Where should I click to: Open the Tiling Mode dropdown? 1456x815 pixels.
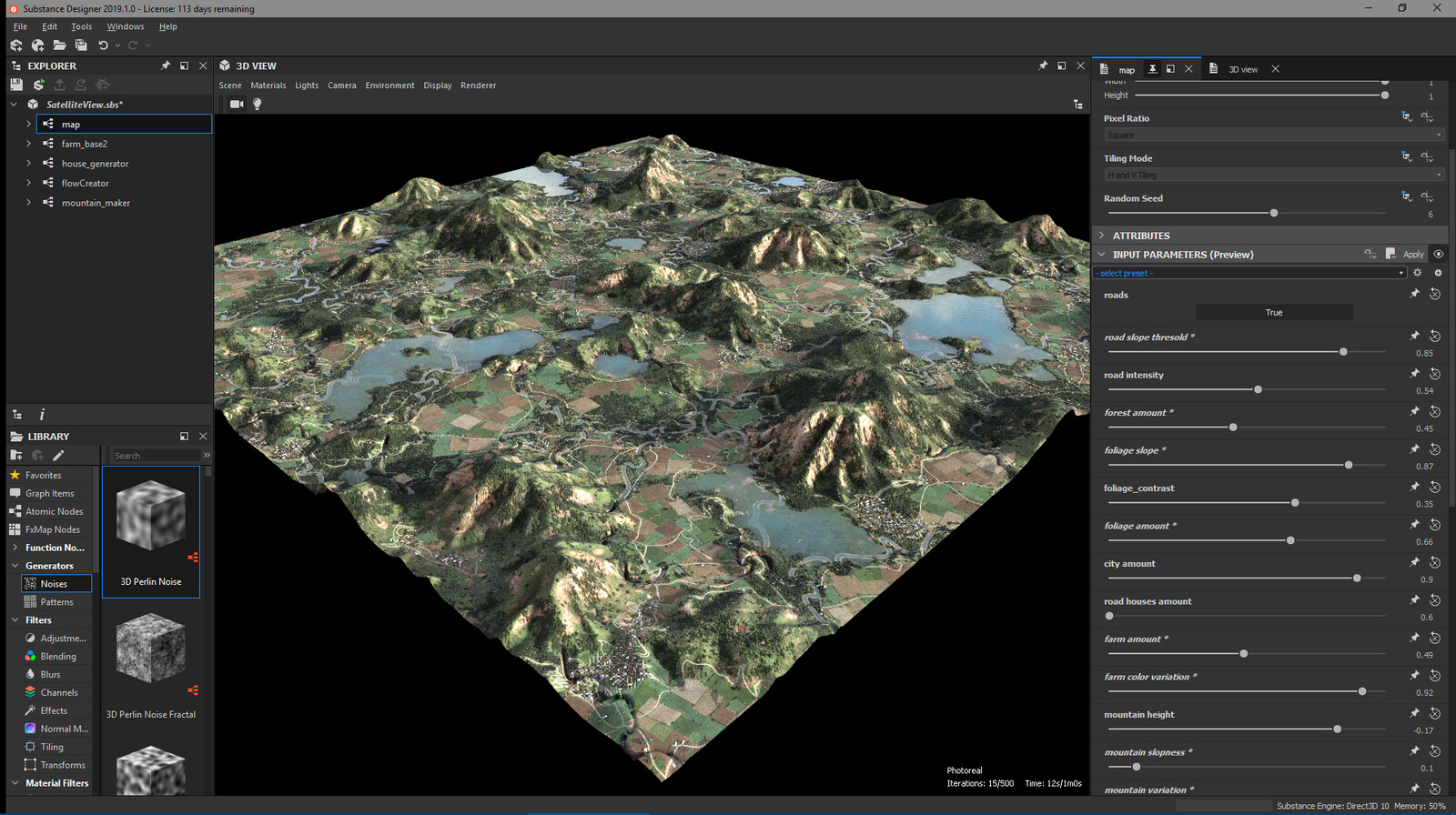tap(1274, 175)
